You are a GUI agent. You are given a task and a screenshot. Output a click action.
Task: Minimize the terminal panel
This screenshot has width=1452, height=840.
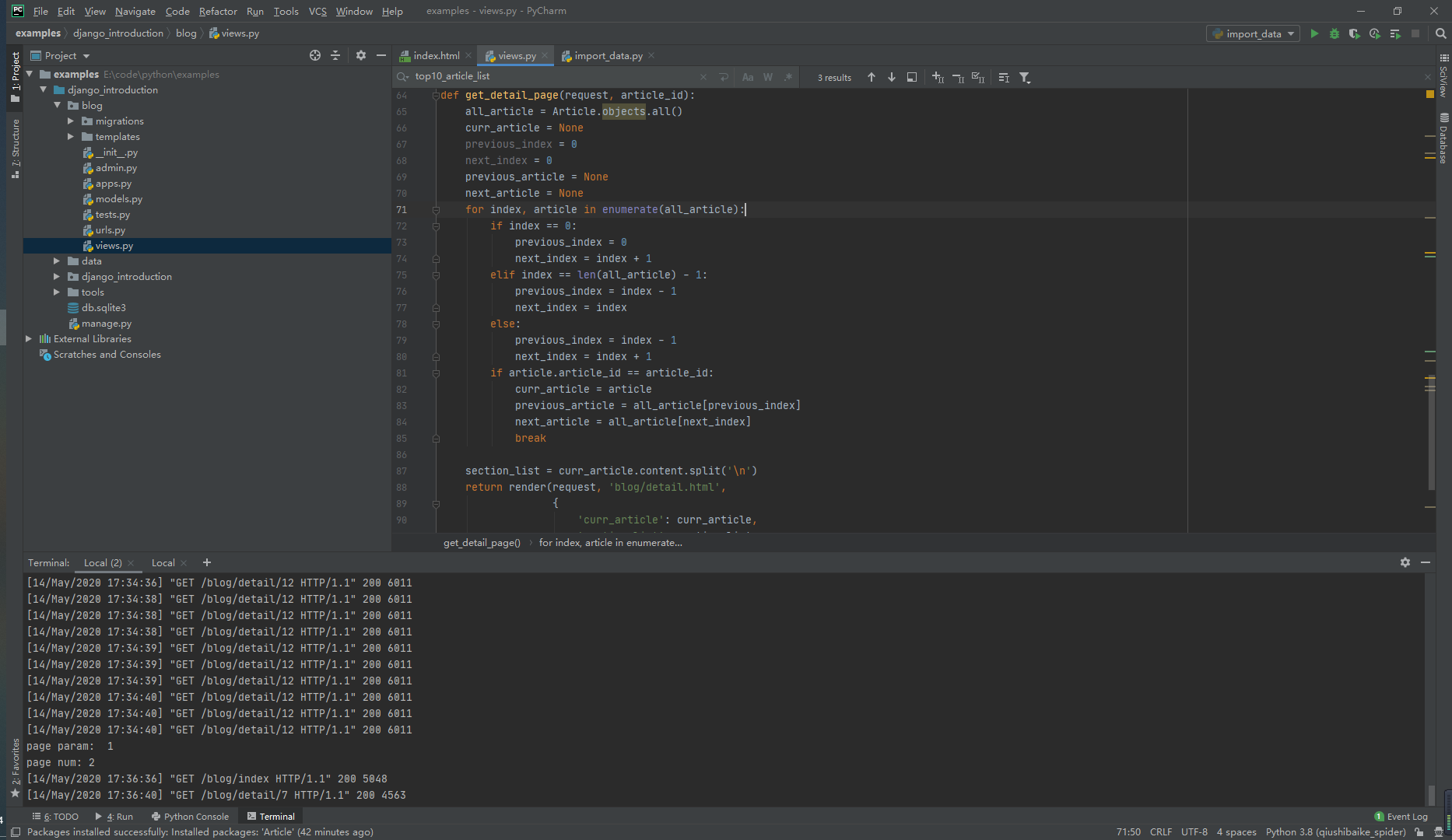click(x=1426, y=562)
